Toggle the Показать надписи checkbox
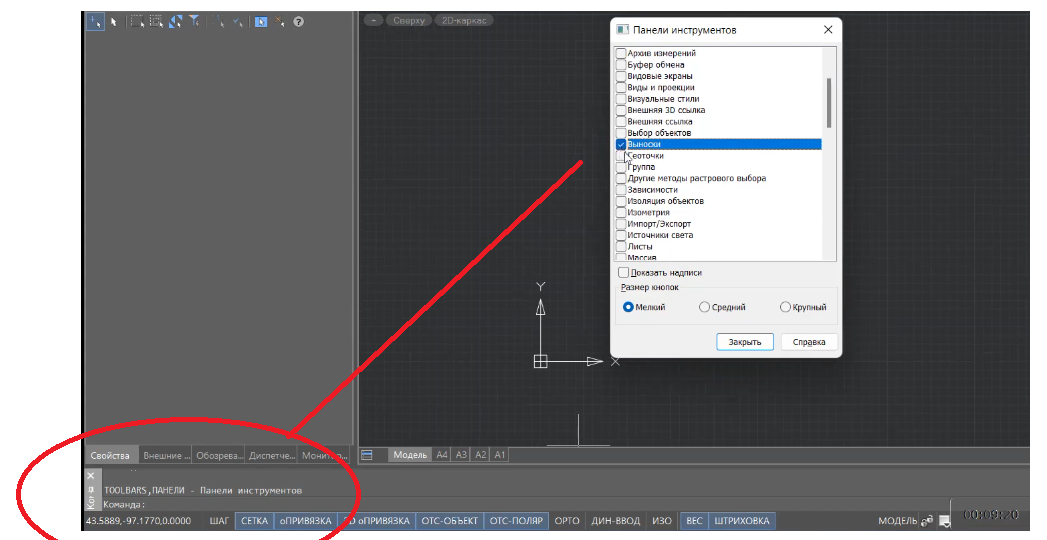The image size is (1047, 540). click(624, 272)
